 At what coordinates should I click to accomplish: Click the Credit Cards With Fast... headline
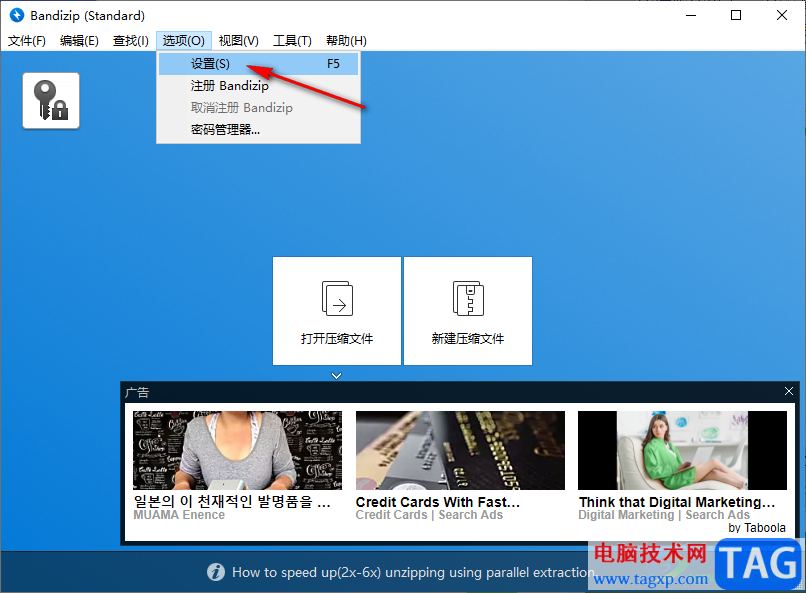pos(437,502)
